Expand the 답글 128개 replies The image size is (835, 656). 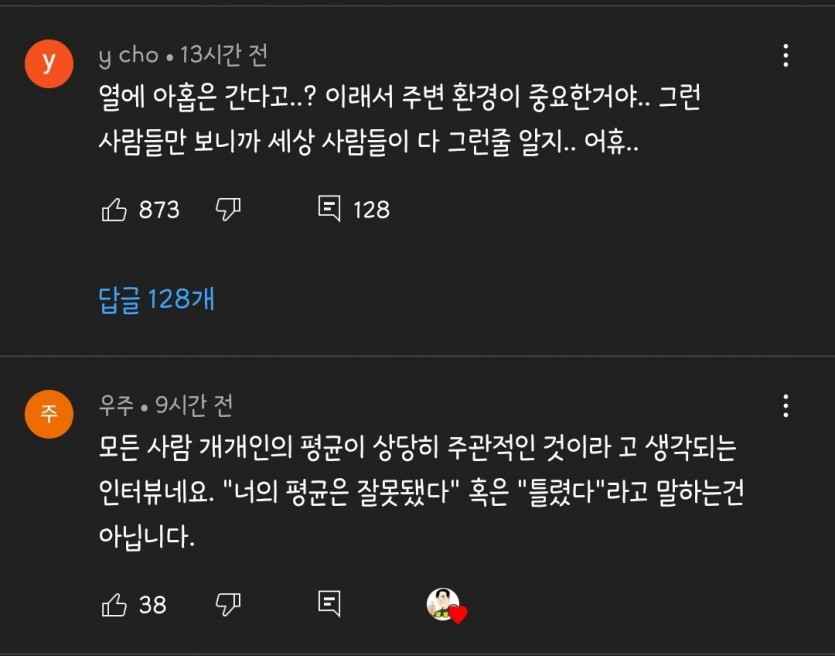click(157, 299)
